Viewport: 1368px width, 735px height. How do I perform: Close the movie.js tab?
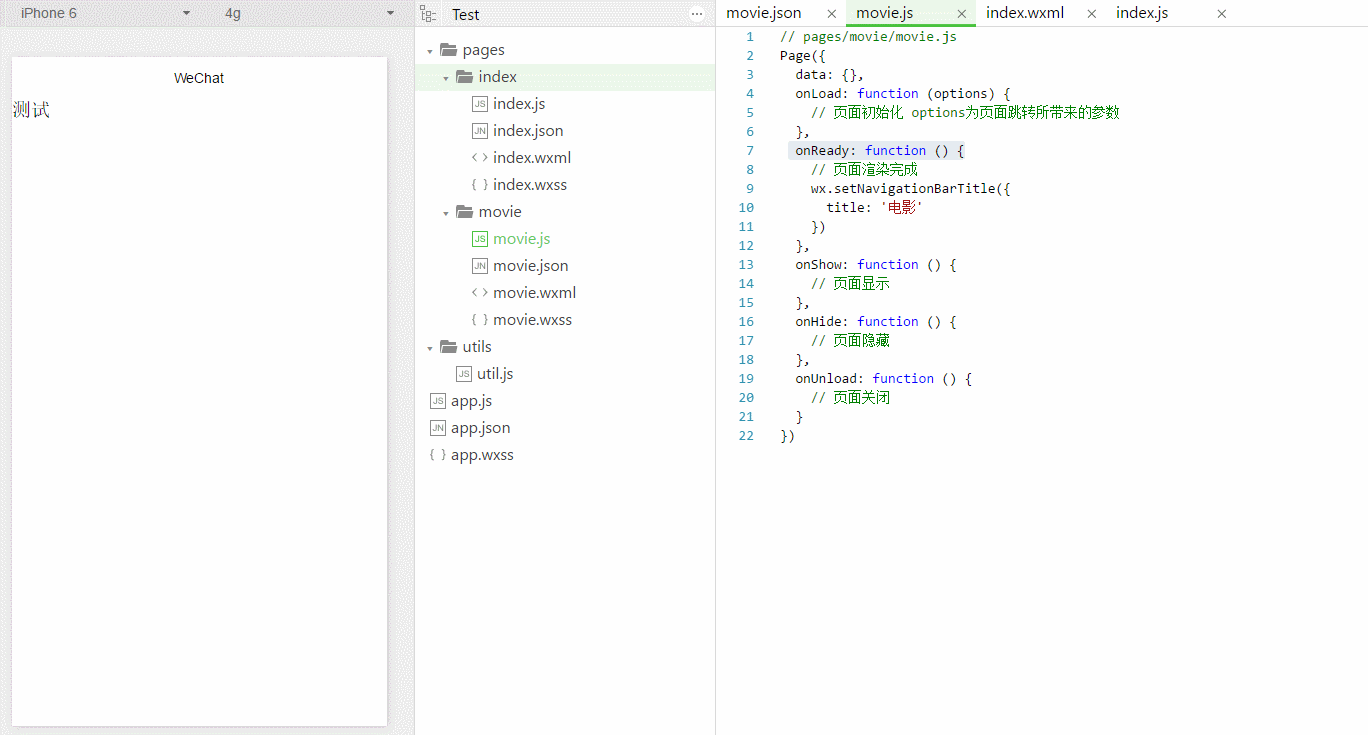click(x=962, y=14)
